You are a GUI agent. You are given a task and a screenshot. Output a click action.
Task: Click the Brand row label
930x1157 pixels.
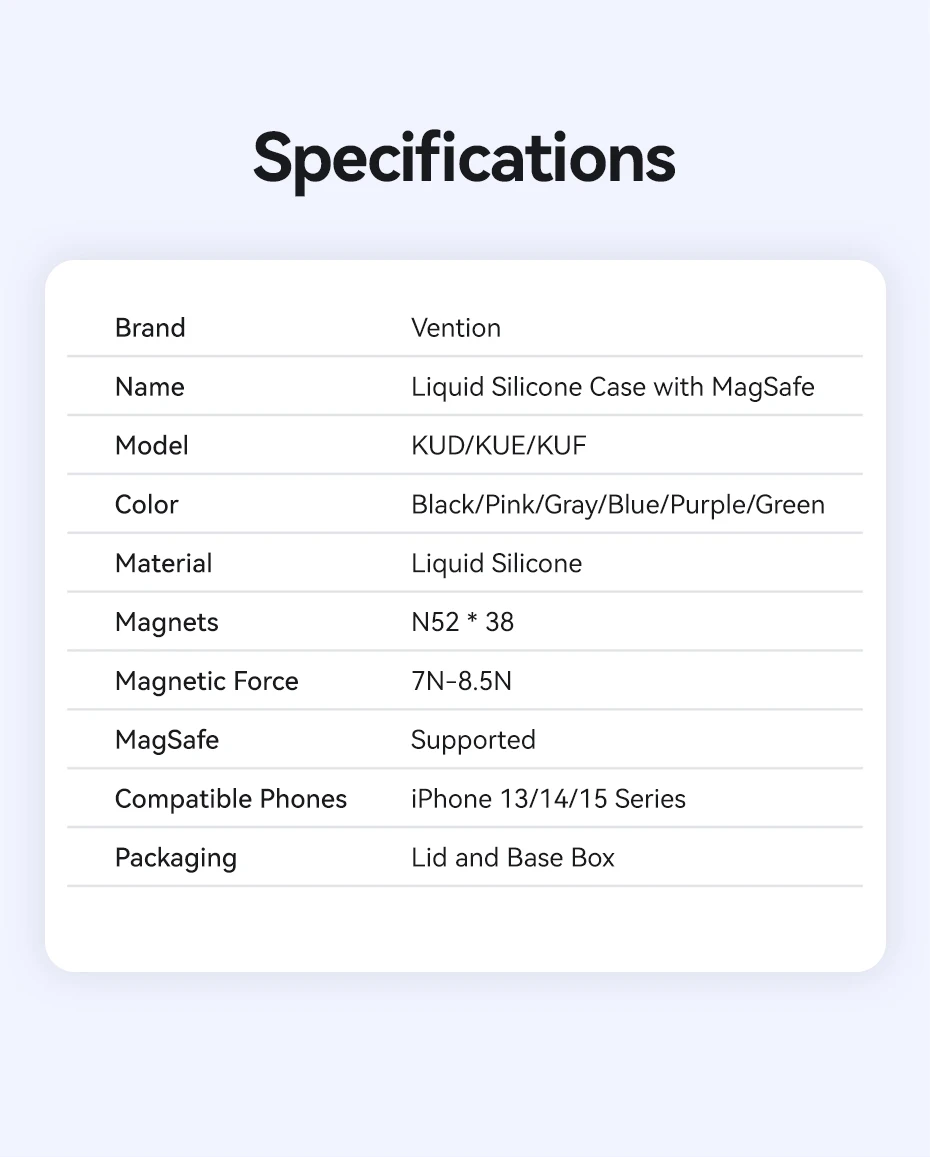pyautogui.click(x=150, y=328)
